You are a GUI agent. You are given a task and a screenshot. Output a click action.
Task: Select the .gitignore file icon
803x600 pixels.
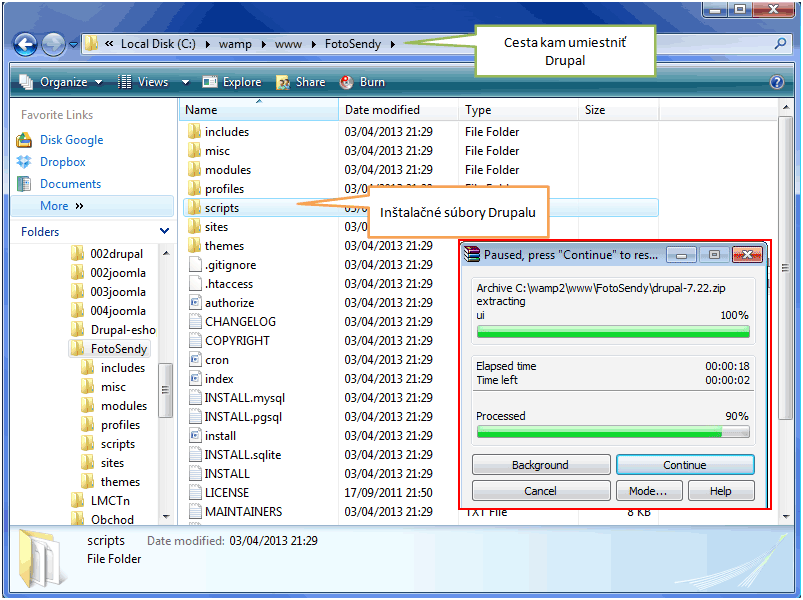pos(195,265)
